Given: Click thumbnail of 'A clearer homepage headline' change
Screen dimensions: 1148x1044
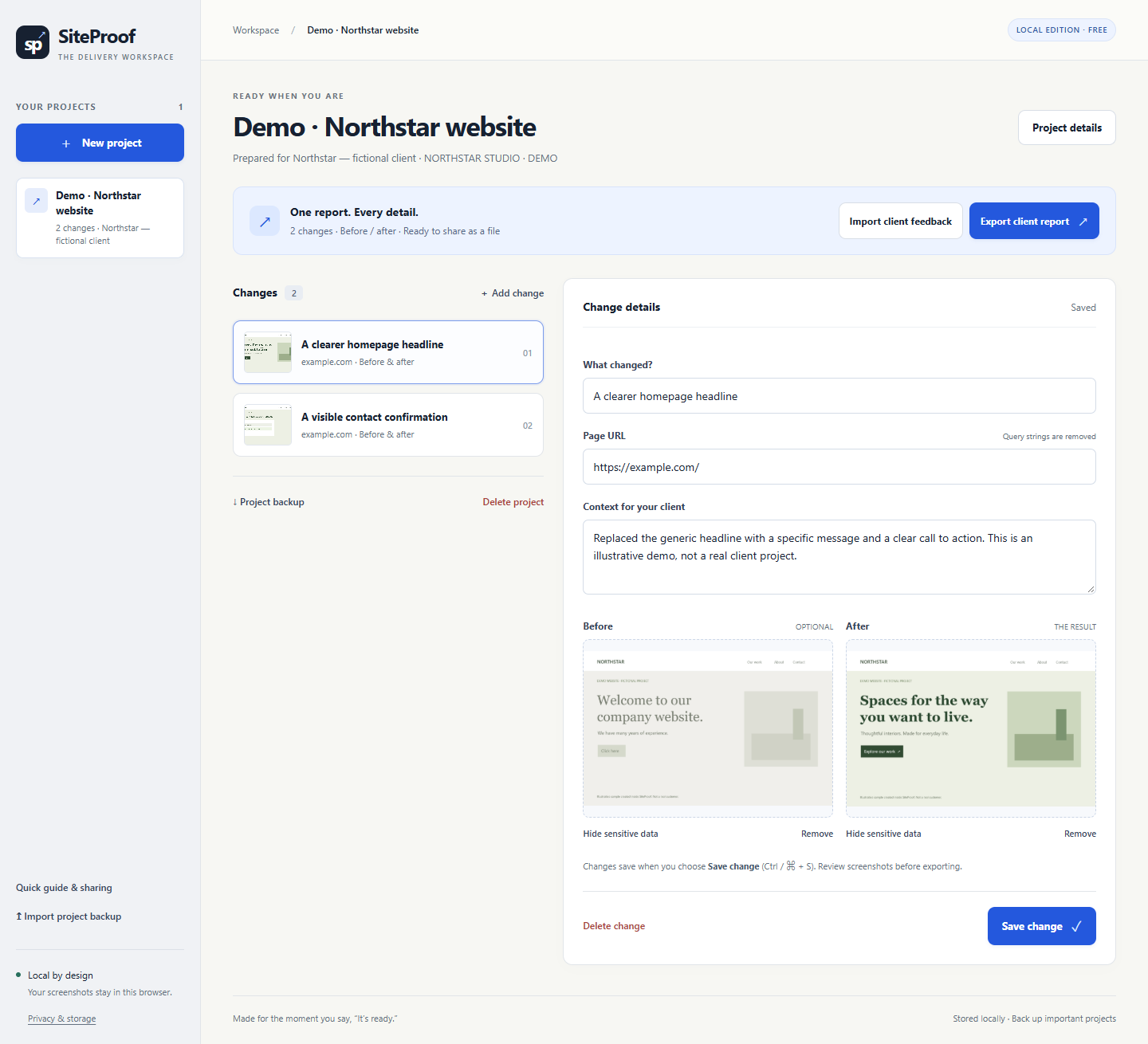Looking at the screenshot, I should click(x=268, y=352).
